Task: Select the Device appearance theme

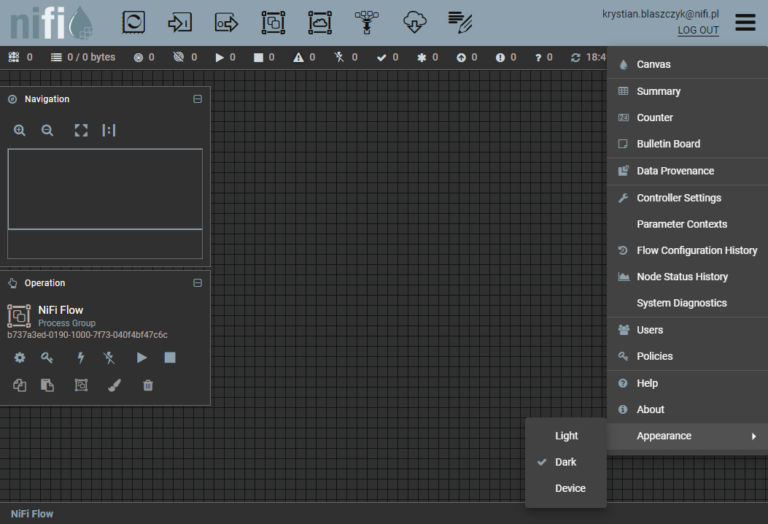Action: [x=566, y=489]
